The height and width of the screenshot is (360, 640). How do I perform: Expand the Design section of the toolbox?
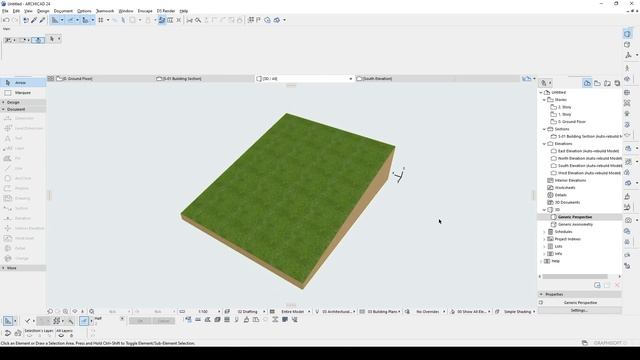pyautogui.click(x=23, y=102)
